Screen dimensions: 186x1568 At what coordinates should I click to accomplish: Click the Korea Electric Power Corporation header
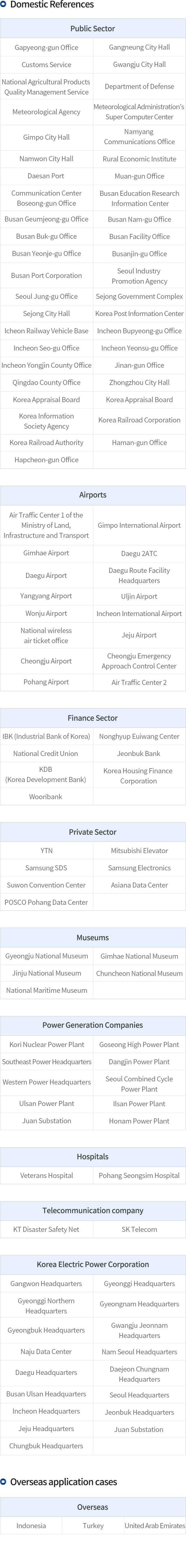click(x=93, y=1264)
